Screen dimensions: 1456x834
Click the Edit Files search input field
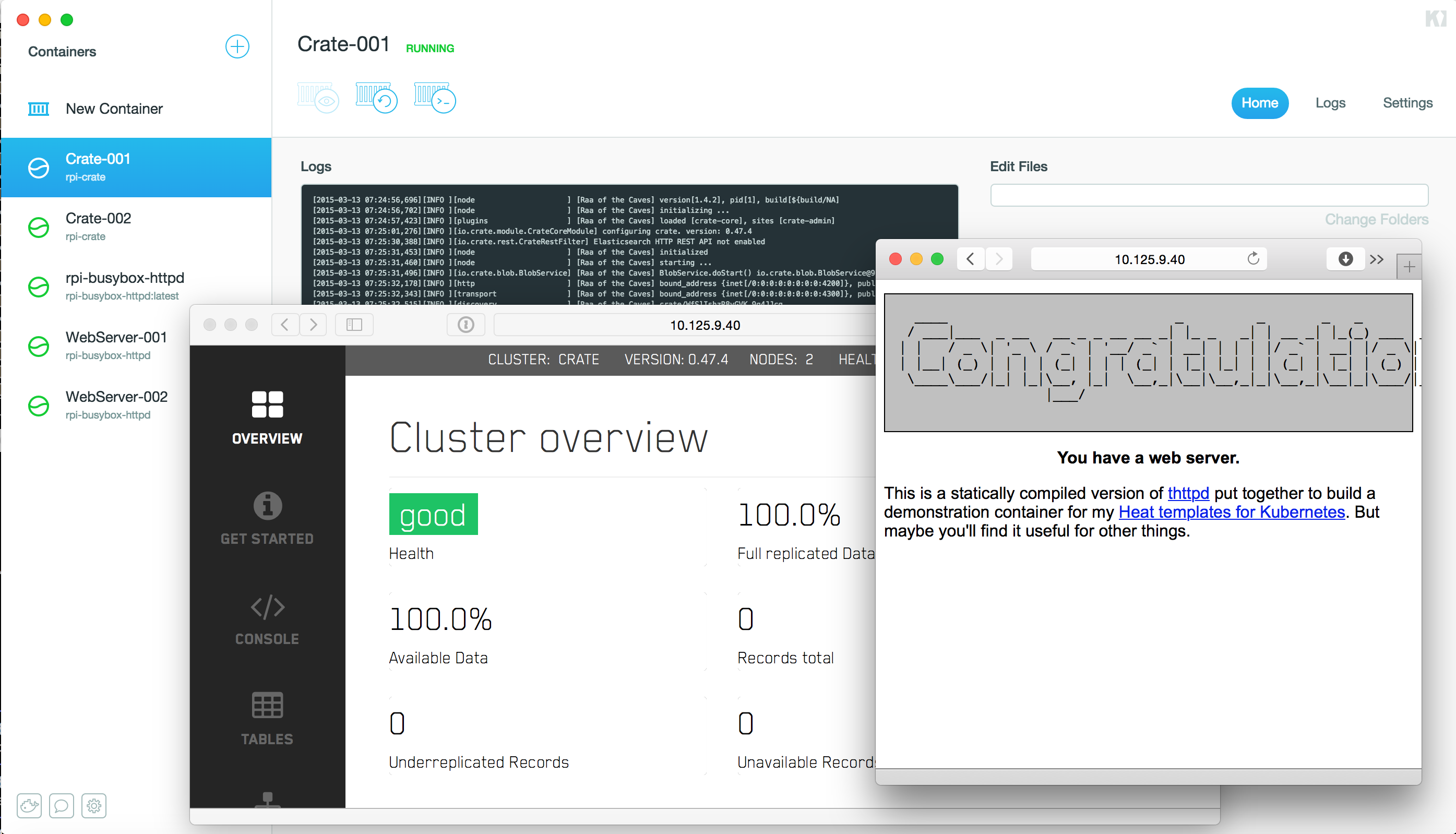point(1209,195)
